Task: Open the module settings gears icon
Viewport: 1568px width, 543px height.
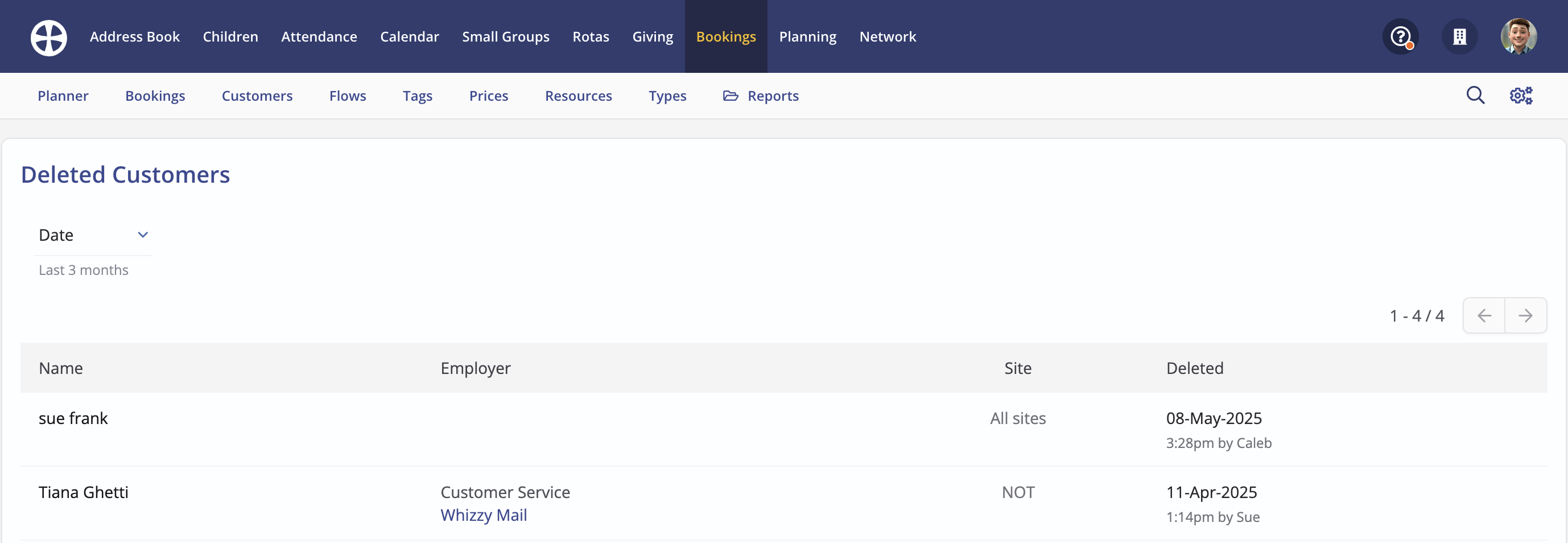Action: (1521, 96)
